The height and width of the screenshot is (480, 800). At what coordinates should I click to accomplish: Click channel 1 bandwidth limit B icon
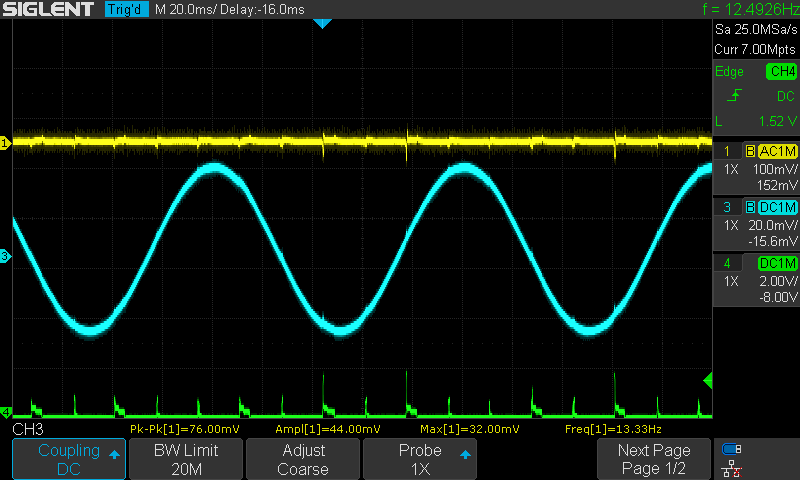tap(750, 151)
